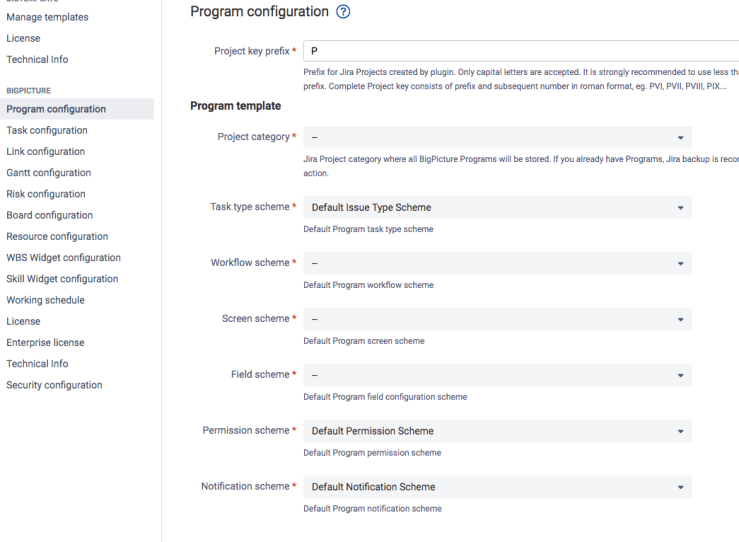Go to Resource configuration
This screenshot has height=542, width=739.
57,237
